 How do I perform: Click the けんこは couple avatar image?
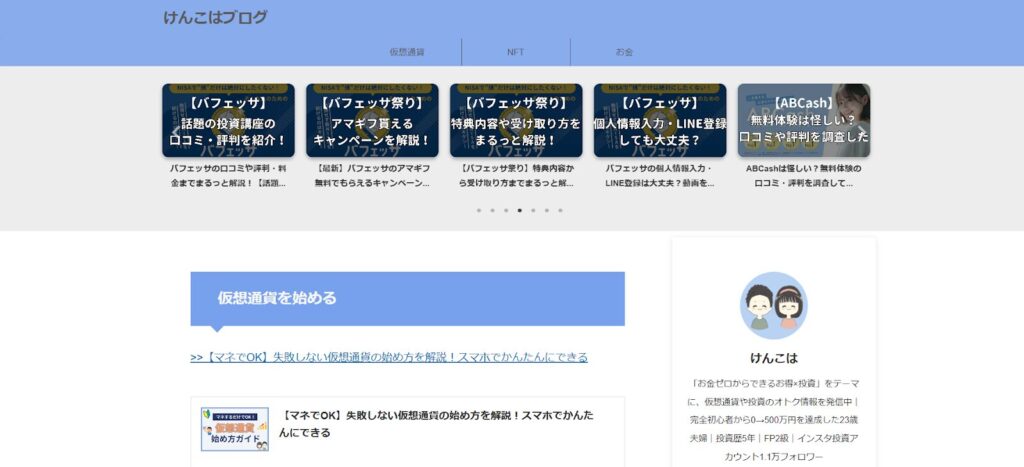click(774, 306)
